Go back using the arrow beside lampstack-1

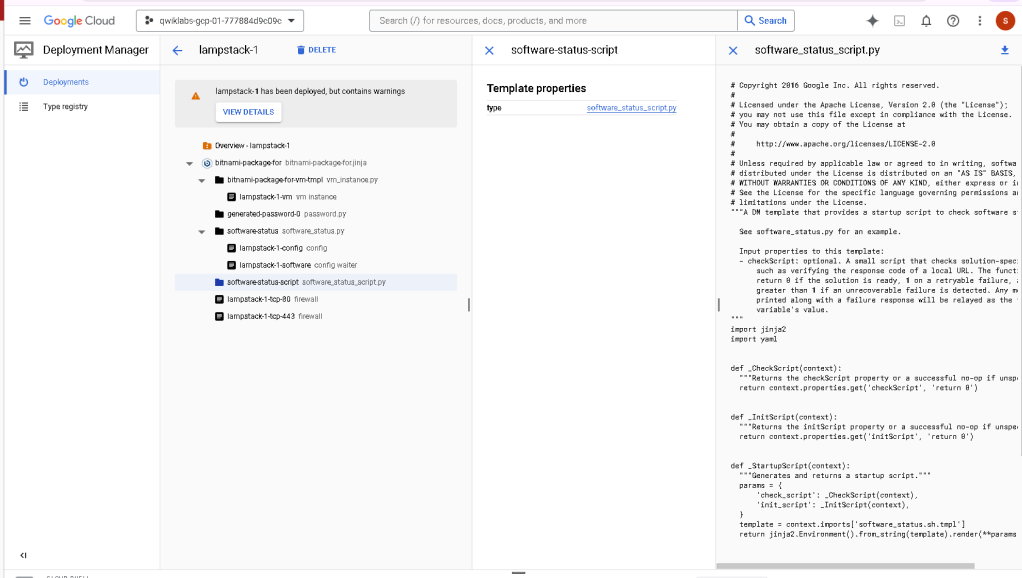pyautogui.click(x=177, y=50)
